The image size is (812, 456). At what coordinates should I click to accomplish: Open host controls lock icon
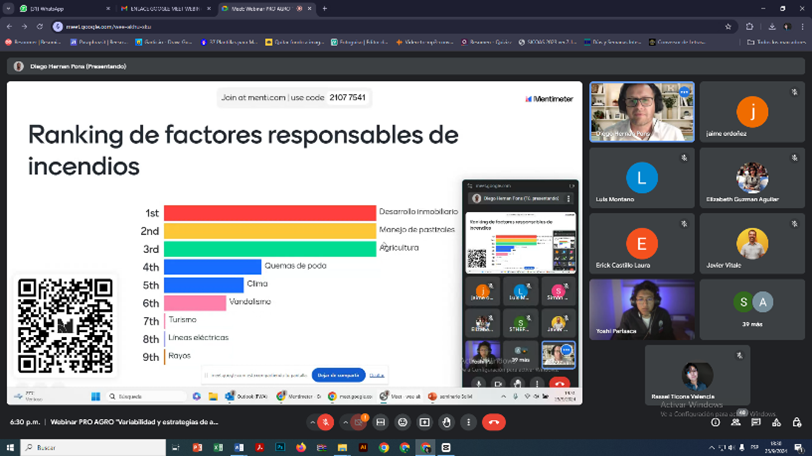[796, 422]
